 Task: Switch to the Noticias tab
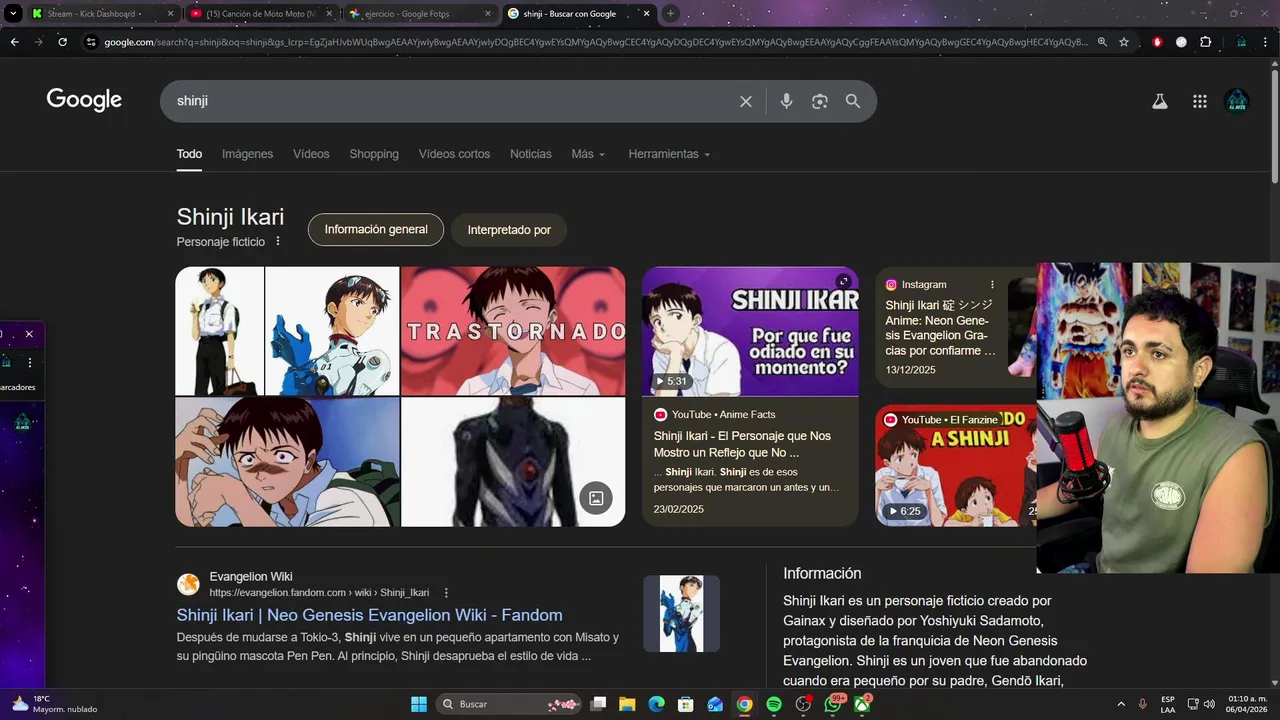(x=531, y=154)
